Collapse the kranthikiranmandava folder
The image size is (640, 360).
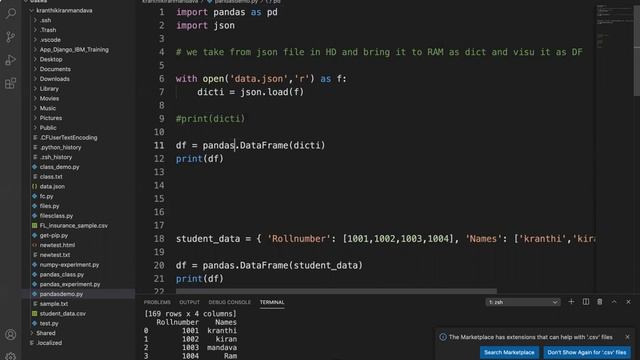pos(64,10)
